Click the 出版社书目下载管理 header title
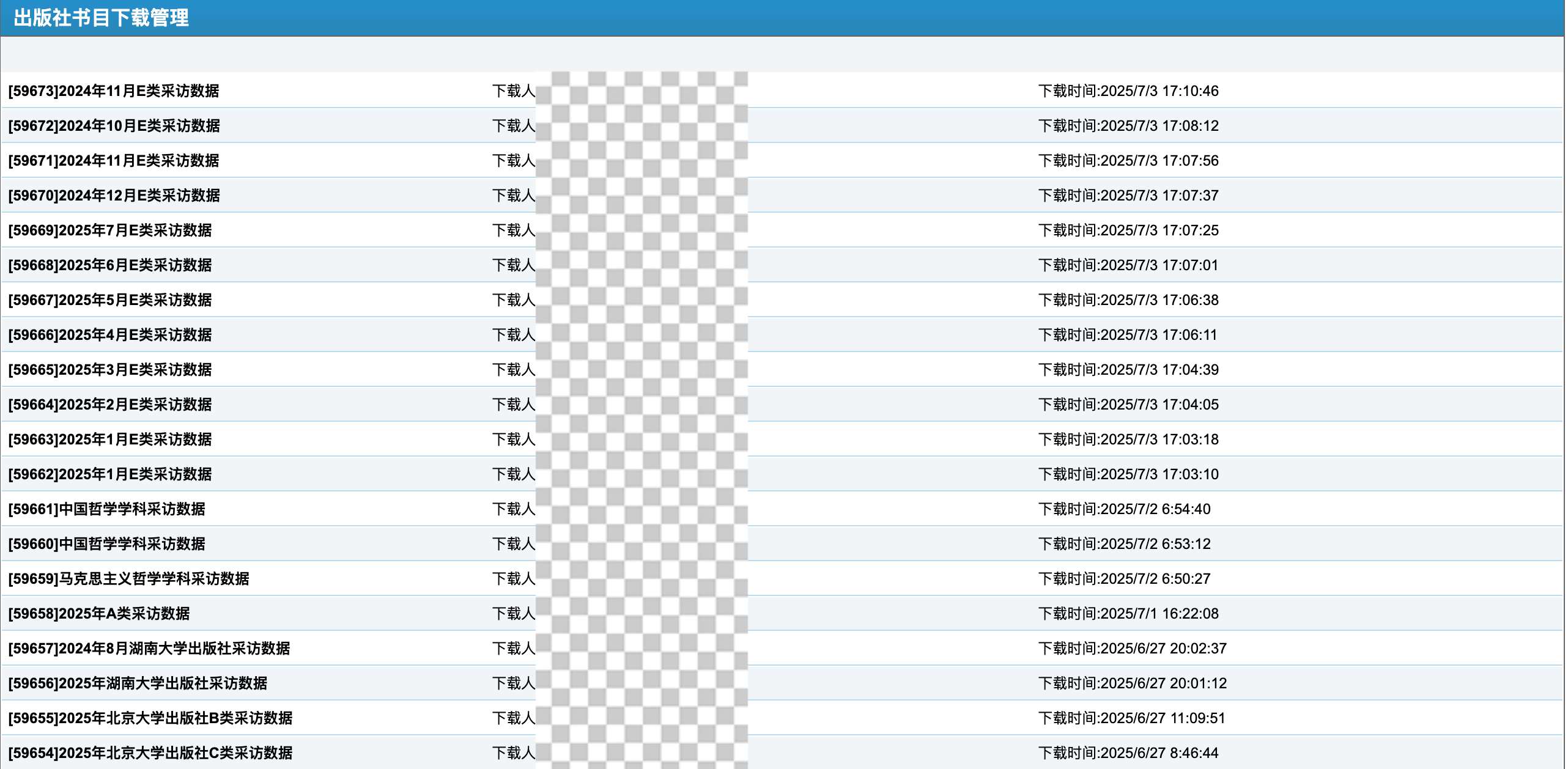 [x=102, y=18]
